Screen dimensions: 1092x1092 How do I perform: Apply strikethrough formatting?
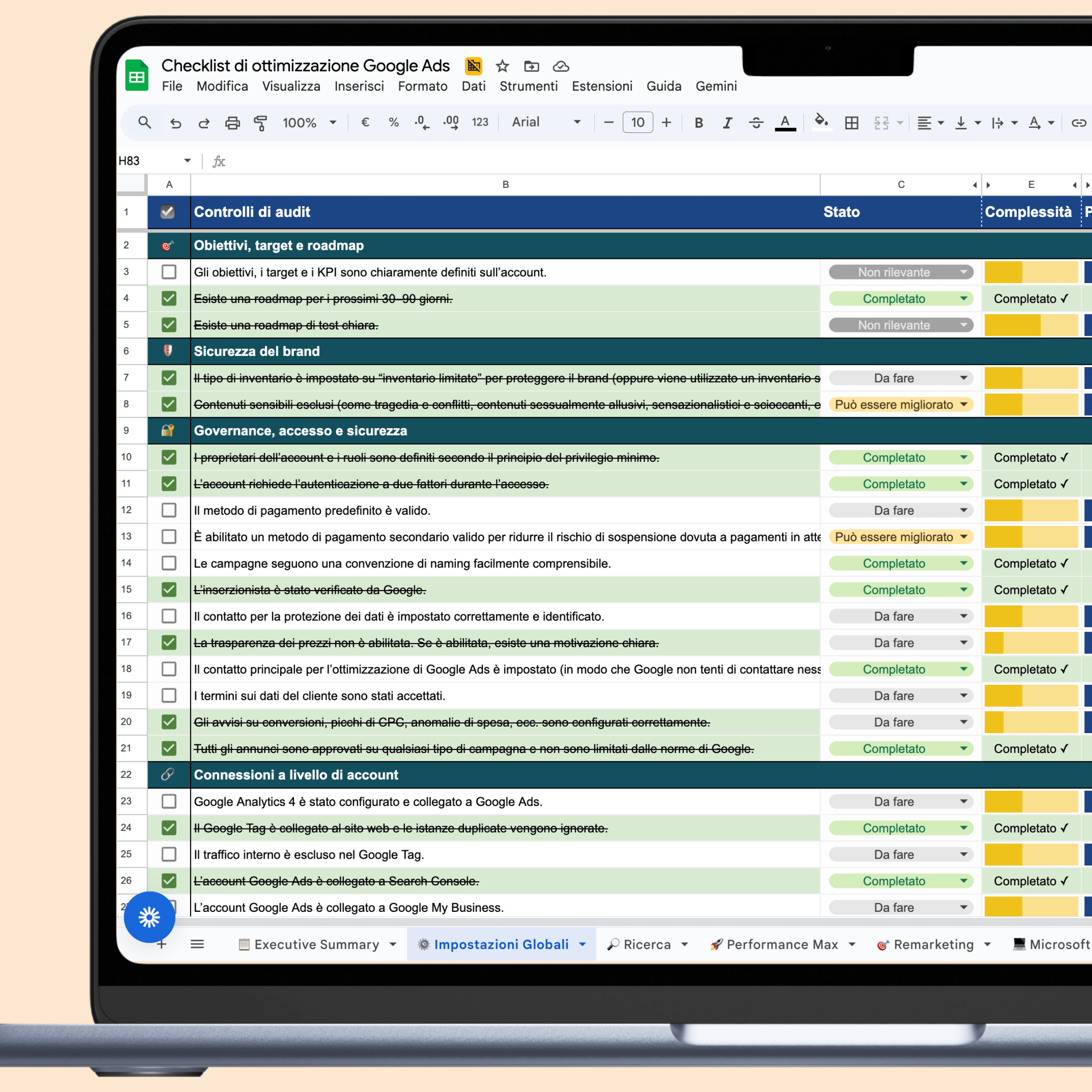[756, 123]
